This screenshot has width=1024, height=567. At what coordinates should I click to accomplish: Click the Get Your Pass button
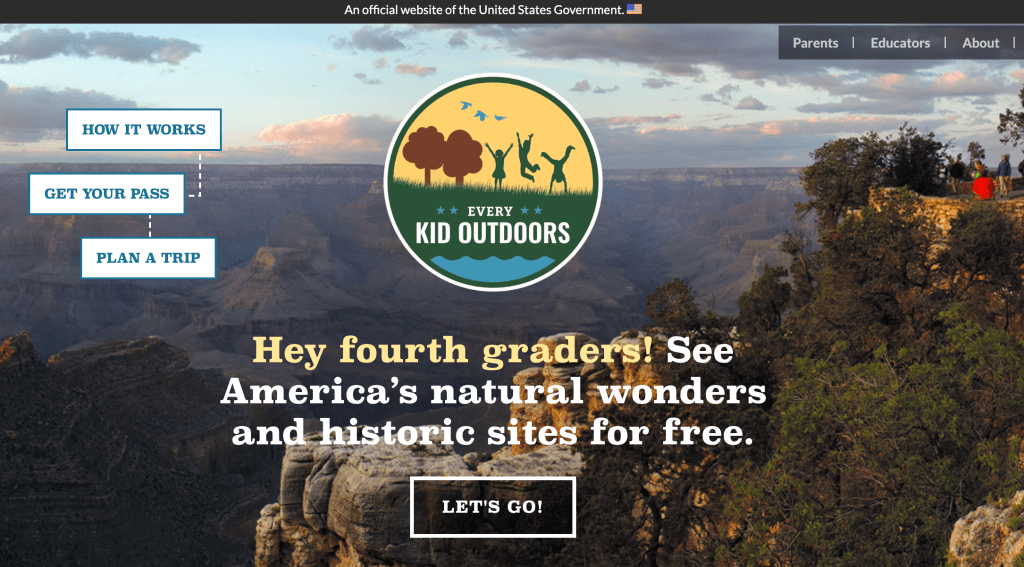(106, 193)
